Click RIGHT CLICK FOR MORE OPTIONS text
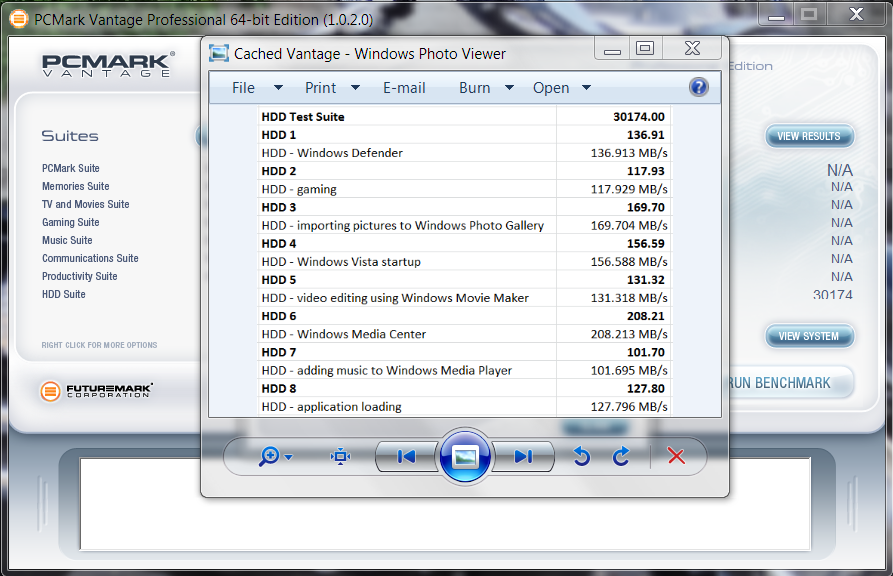This screenshot has height=576, width=893. pos(99,345)
